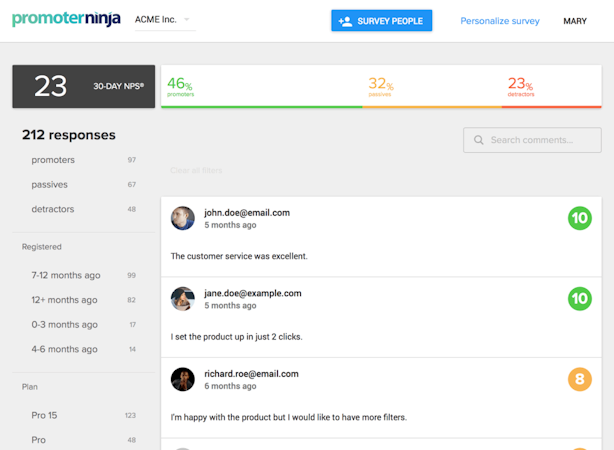Screen dimensions: 614x450
Task: Filter responses by promoters
Action: (x=54, y=160)
